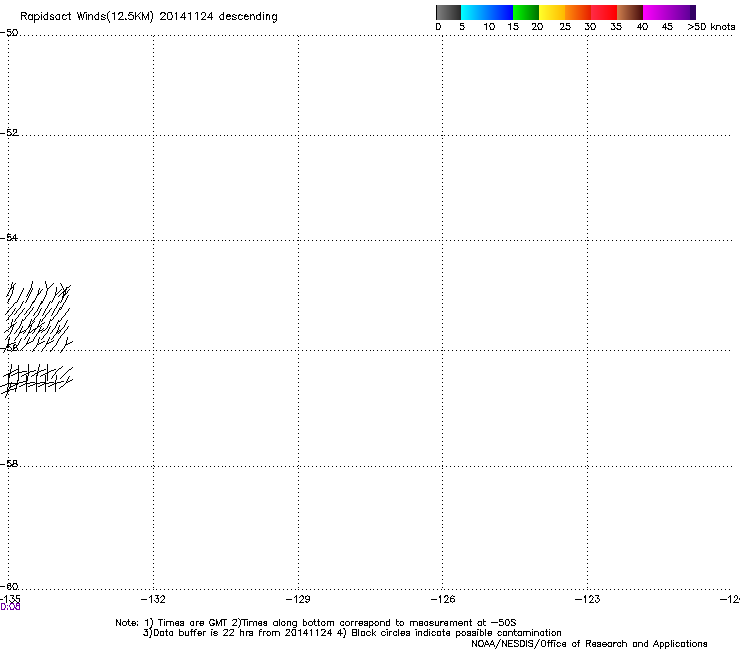Image resolution: width=740 pixels, height=650 pixels.
Task: Click the legend label '40'
Action: click(x=642, y=27)
